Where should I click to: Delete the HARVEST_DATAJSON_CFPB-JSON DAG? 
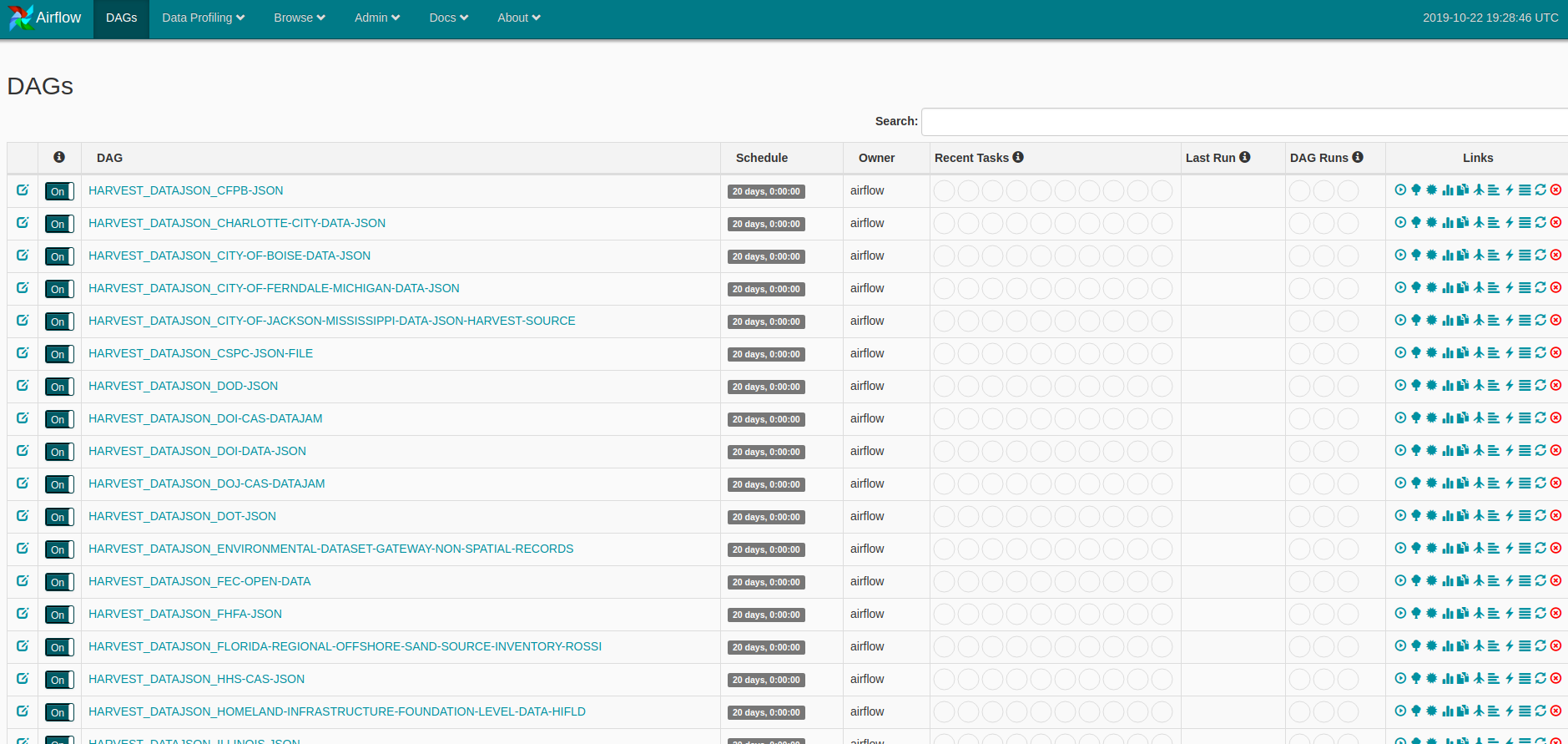1556,190
